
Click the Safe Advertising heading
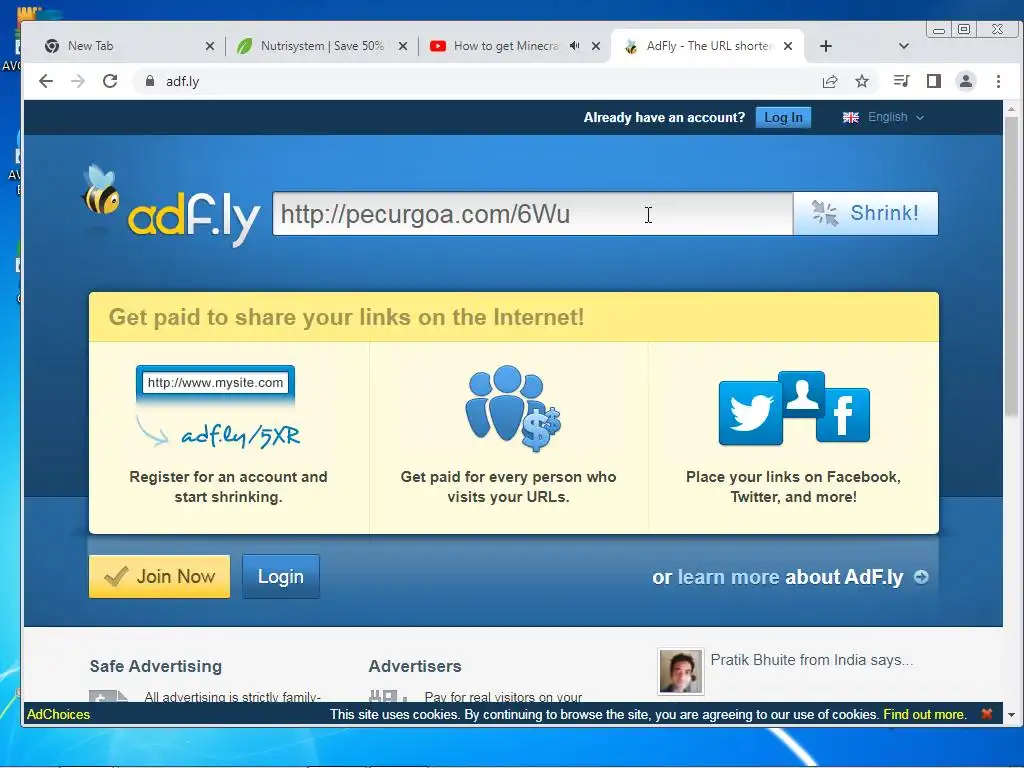[155, 666]
